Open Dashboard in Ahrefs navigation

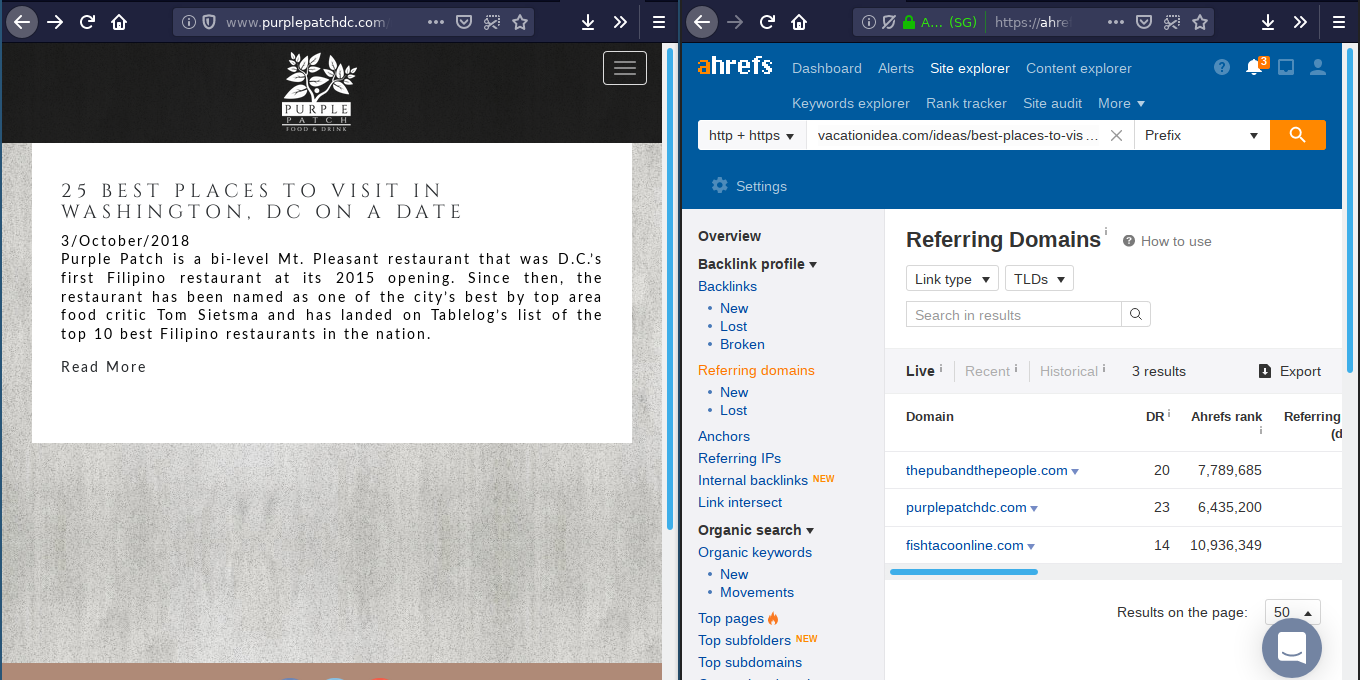click(827, 68)
